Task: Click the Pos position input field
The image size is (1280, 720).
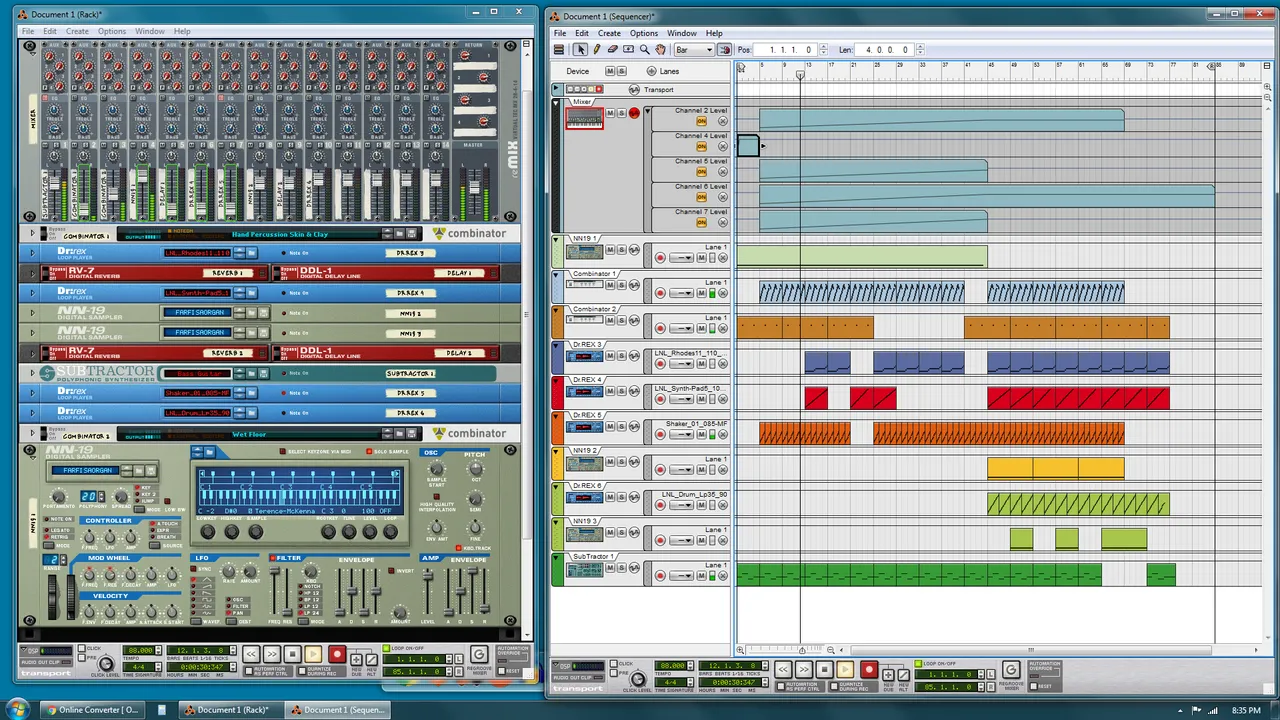Action: pos(787,49)
